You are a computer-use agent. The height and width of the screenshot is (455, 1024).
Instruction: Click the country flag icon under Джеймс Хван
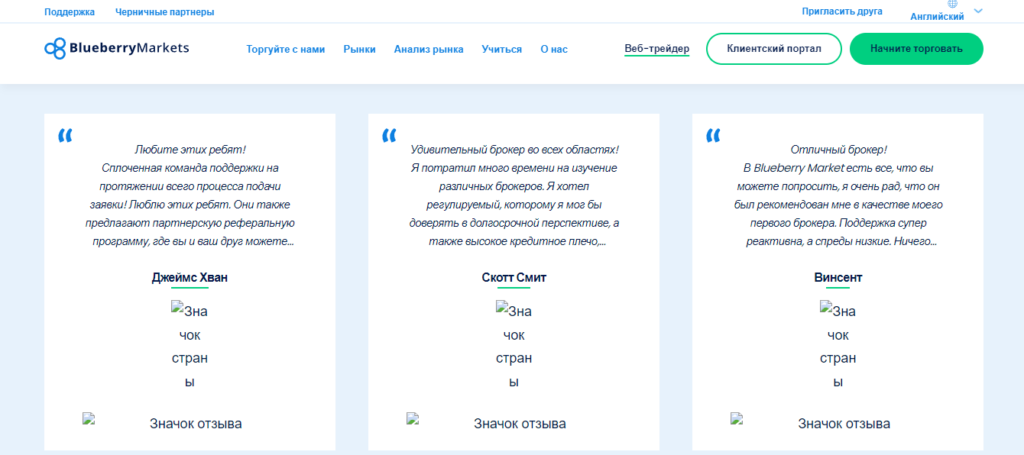190,345
